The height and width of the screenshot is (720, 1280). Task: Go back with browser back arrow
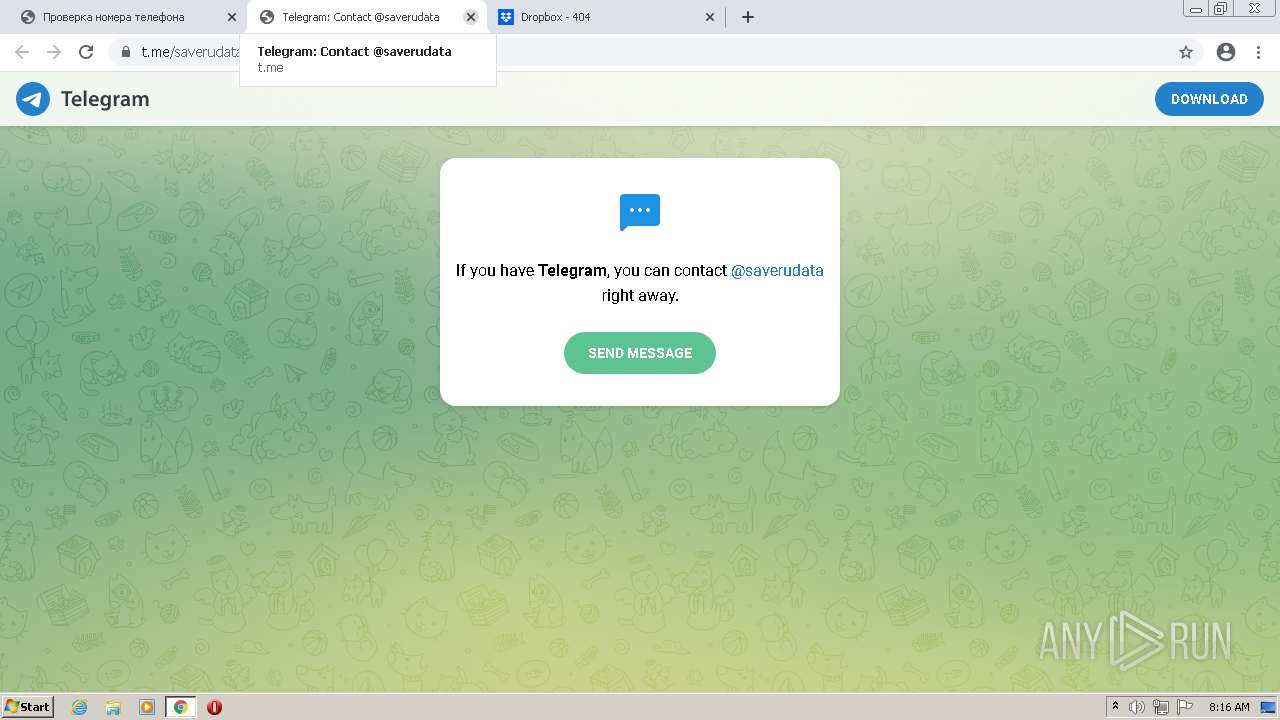point(22,52)
